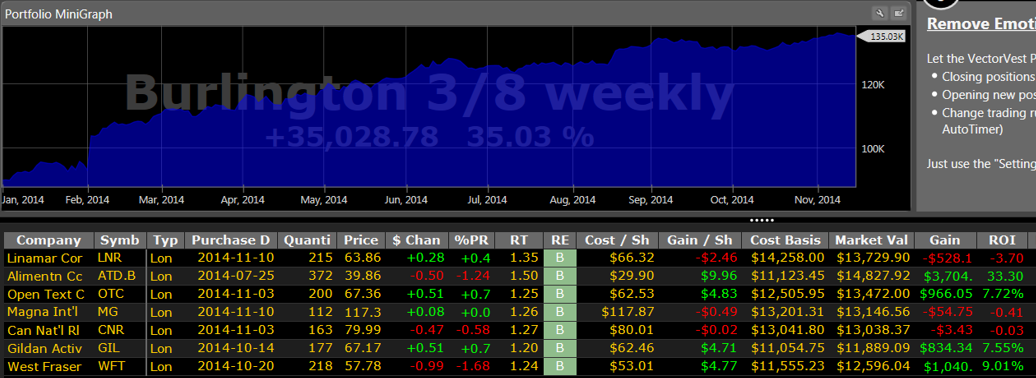The height and width of the screenshot is (378, 1036).
Task: Select the market value $12,596.04 cell
Action: [872, 366]
